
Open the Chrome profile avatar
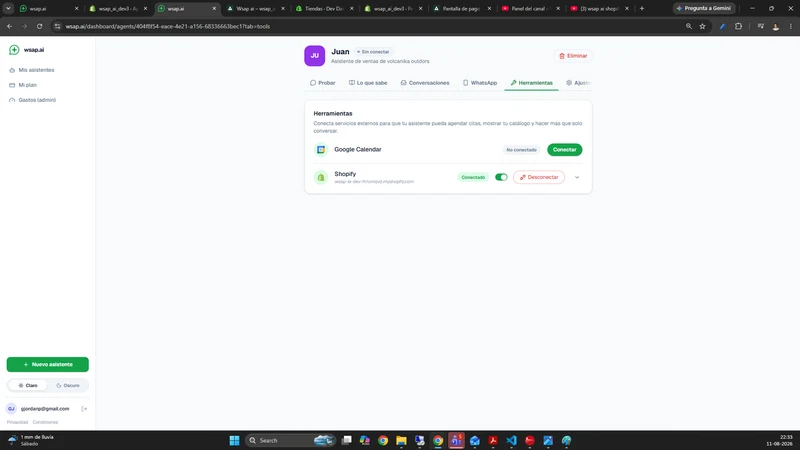(776, 26)
